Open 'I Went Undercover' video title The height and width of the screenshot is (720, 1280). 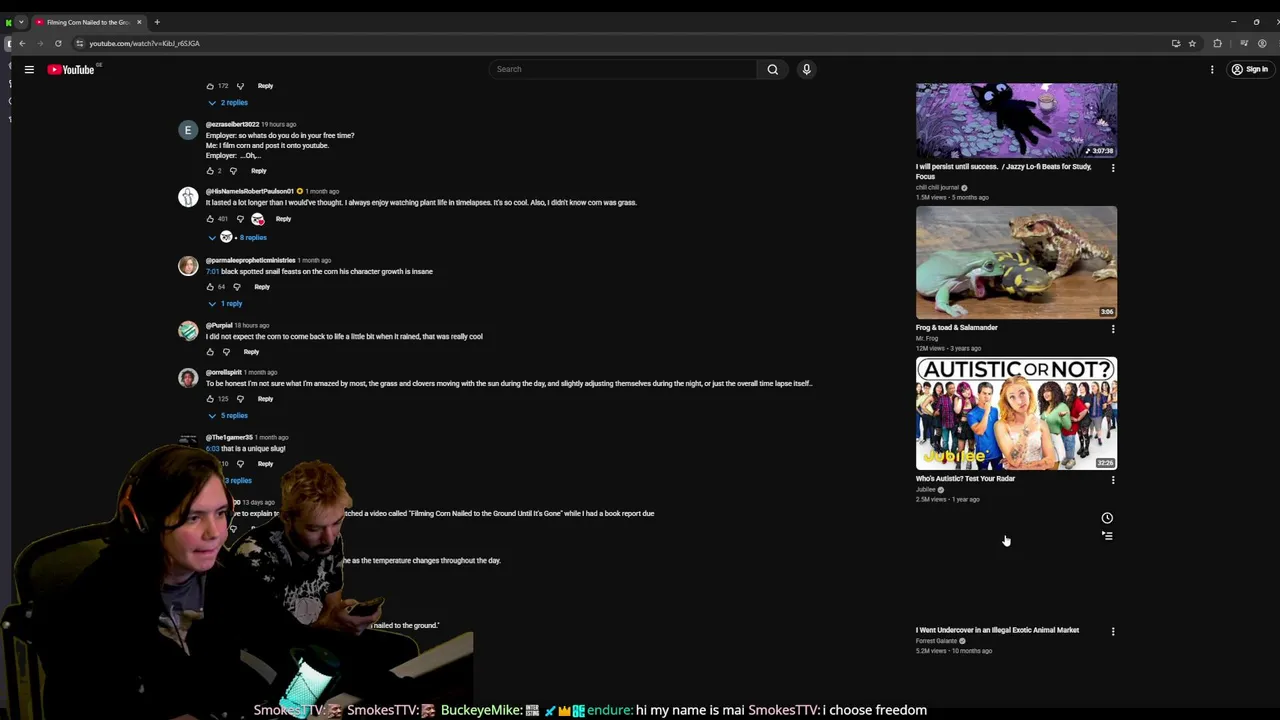click(997, 631)
